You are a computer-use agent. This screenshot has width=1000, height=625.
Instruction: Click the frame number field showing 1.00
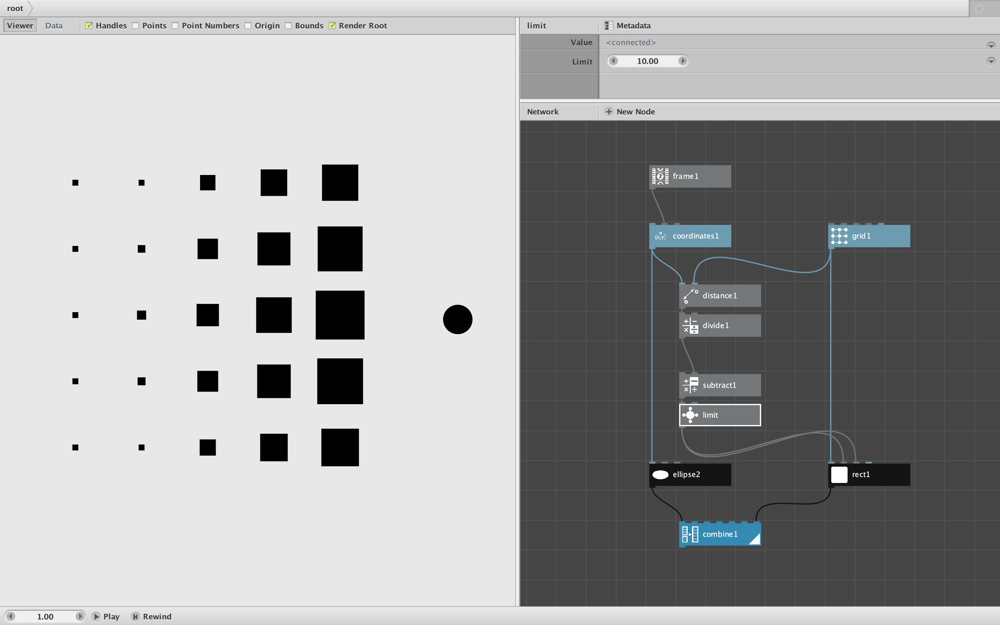pyautogui.click(x=45, y=617)
